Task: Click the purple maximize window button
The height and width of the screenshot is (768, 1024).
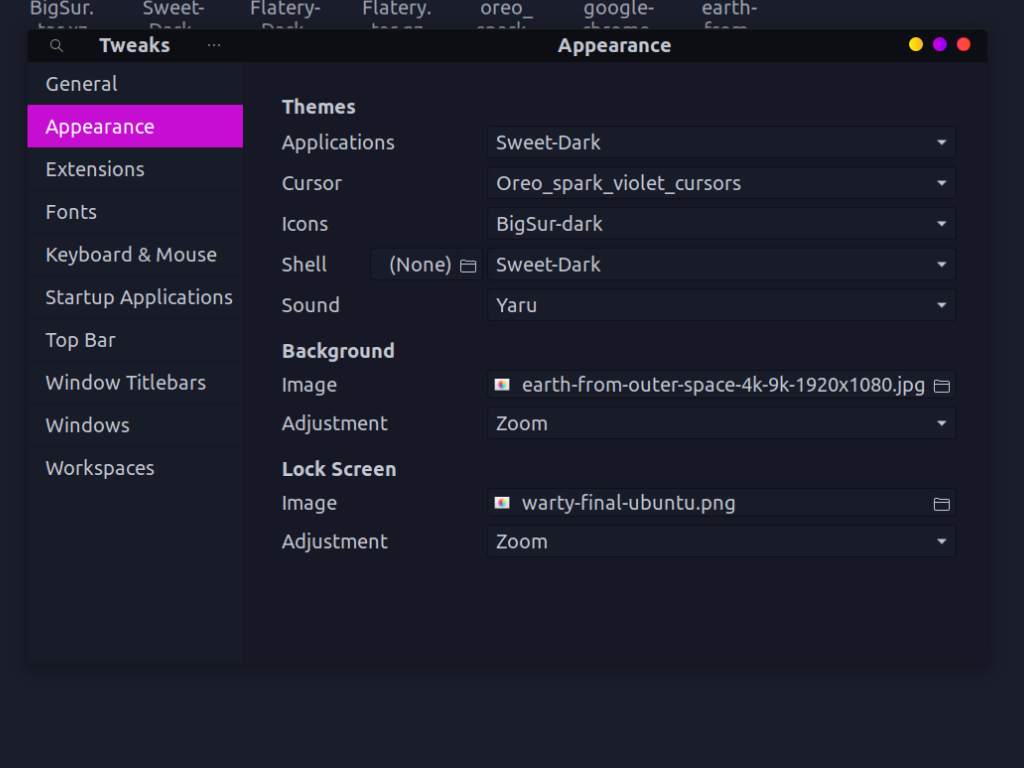Action: point(940,44)
